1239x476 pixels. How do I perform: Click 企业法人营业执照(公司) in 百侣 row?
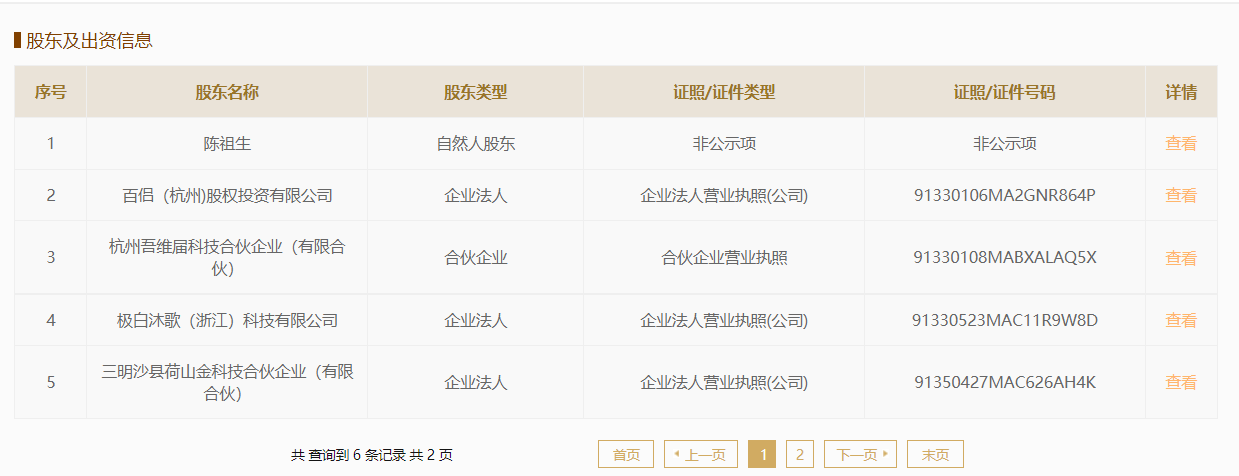(x=724, y=195)
